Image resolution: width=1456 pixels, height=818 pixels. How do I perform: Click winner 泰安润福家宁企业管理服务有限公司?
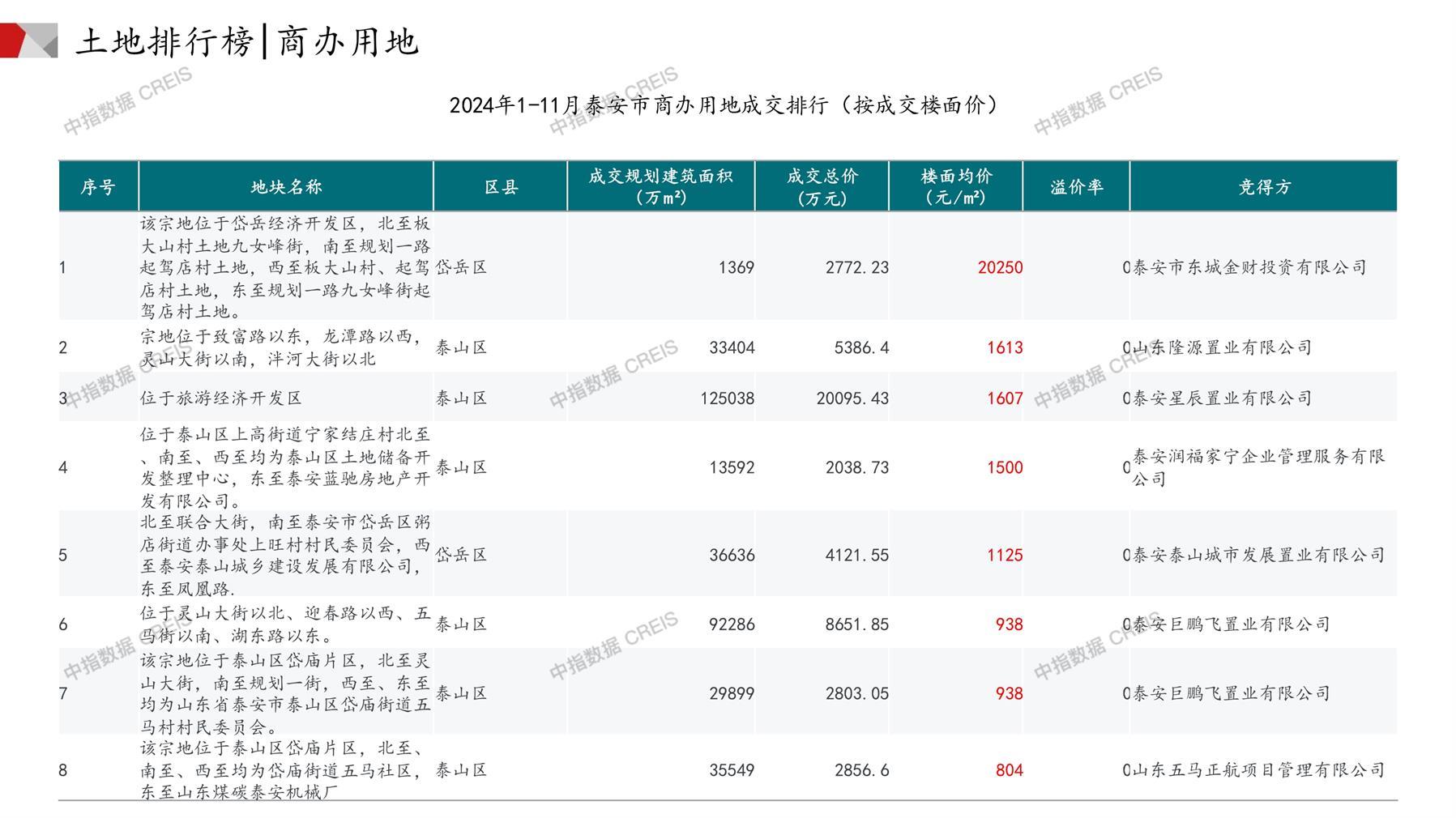tap(1257, 467)
